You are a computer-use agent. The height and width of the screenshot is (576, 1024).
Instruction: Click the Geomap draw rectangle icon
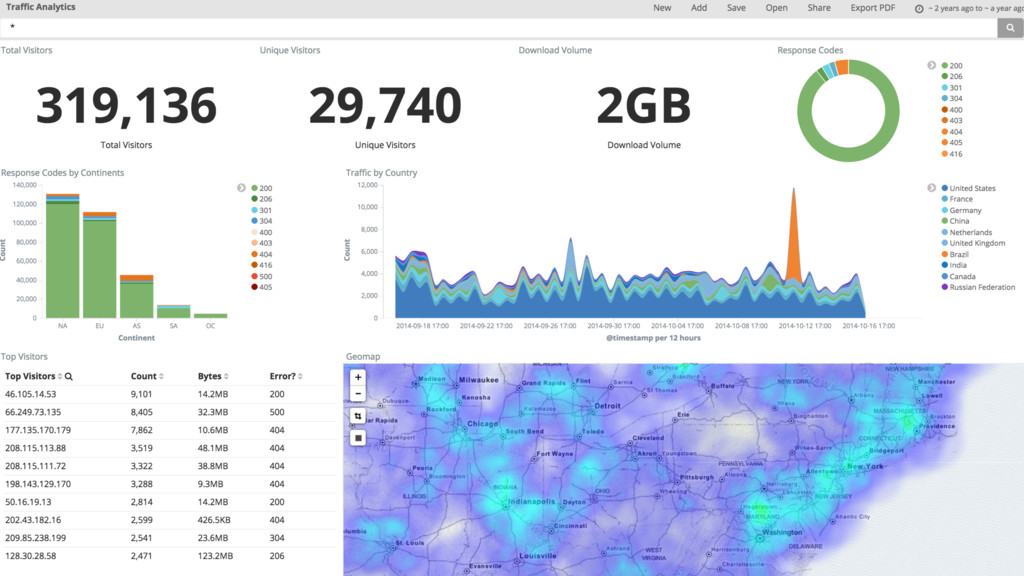pos(358,438)
